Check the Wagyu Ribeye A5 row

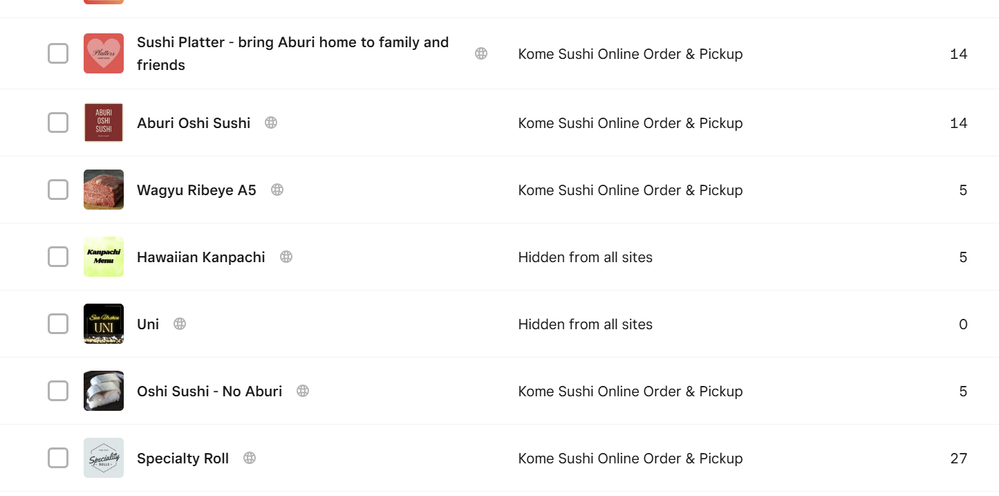58,190
